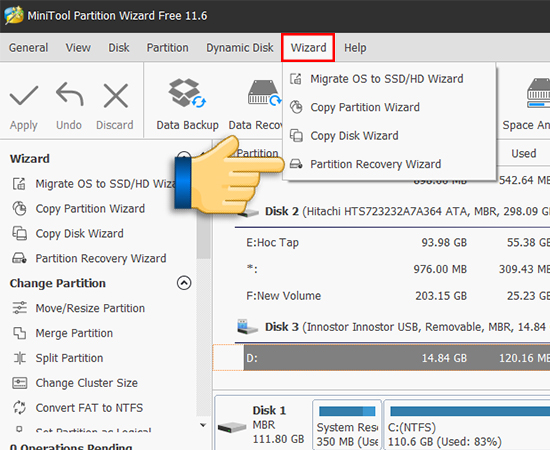Click the 0 Operations Pending label
Viewport: 550px width, 450px height.
coord(71,446)
